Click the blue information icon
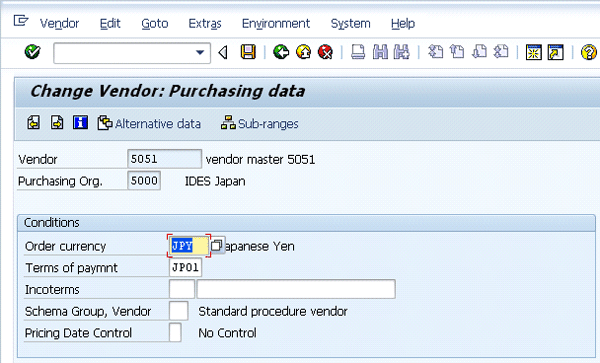 point(80,123)
